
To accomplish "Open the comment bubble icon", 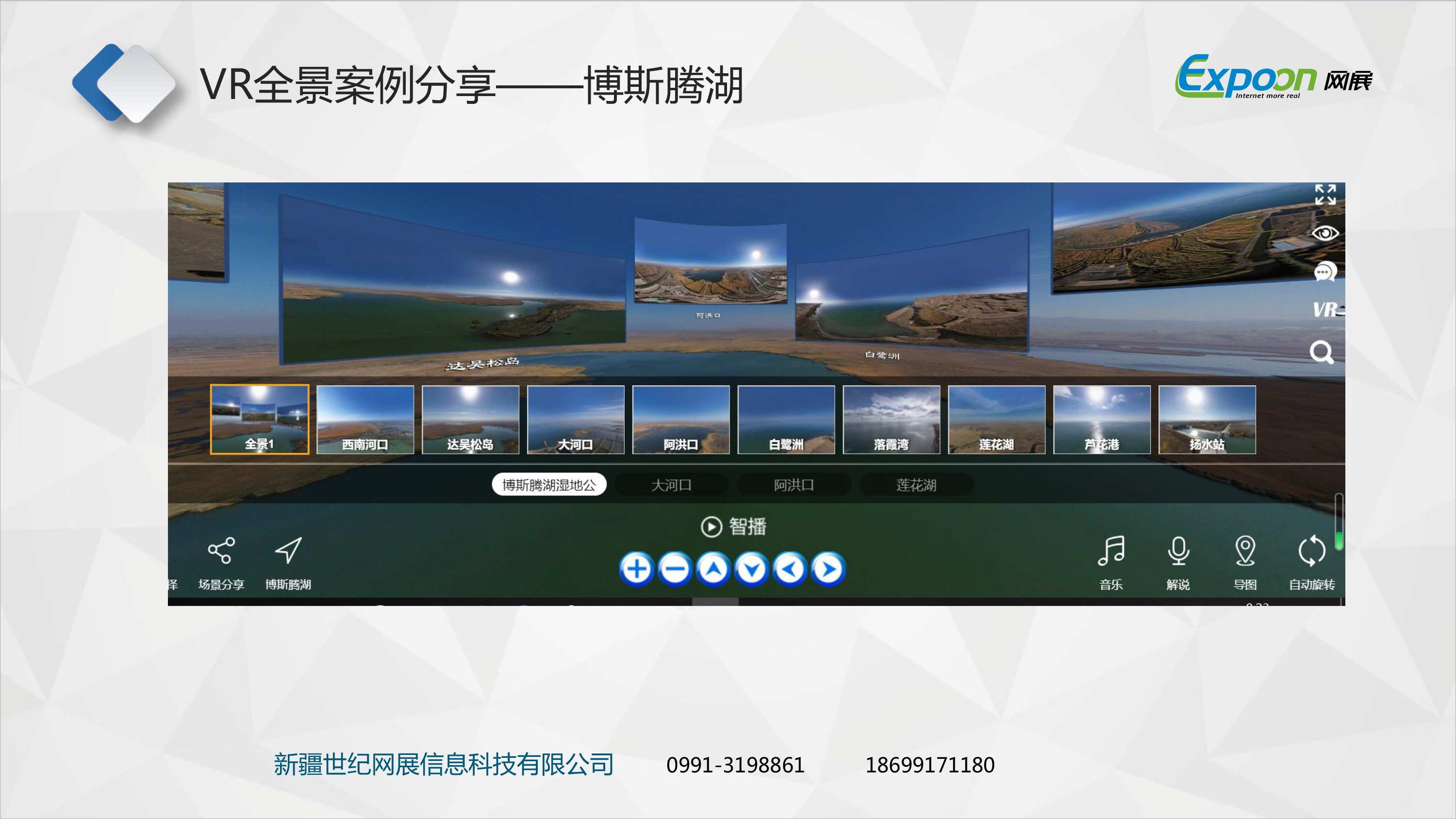I will (x=1325, y=272).
